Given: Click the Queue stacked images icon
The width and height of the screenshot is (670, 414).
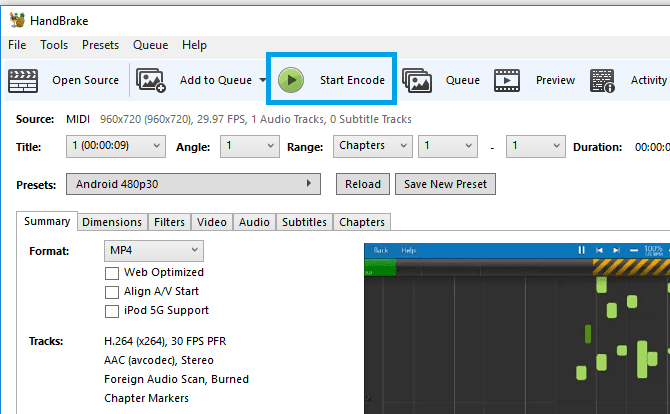Looking at the screenshot, I should coord(417,80).
